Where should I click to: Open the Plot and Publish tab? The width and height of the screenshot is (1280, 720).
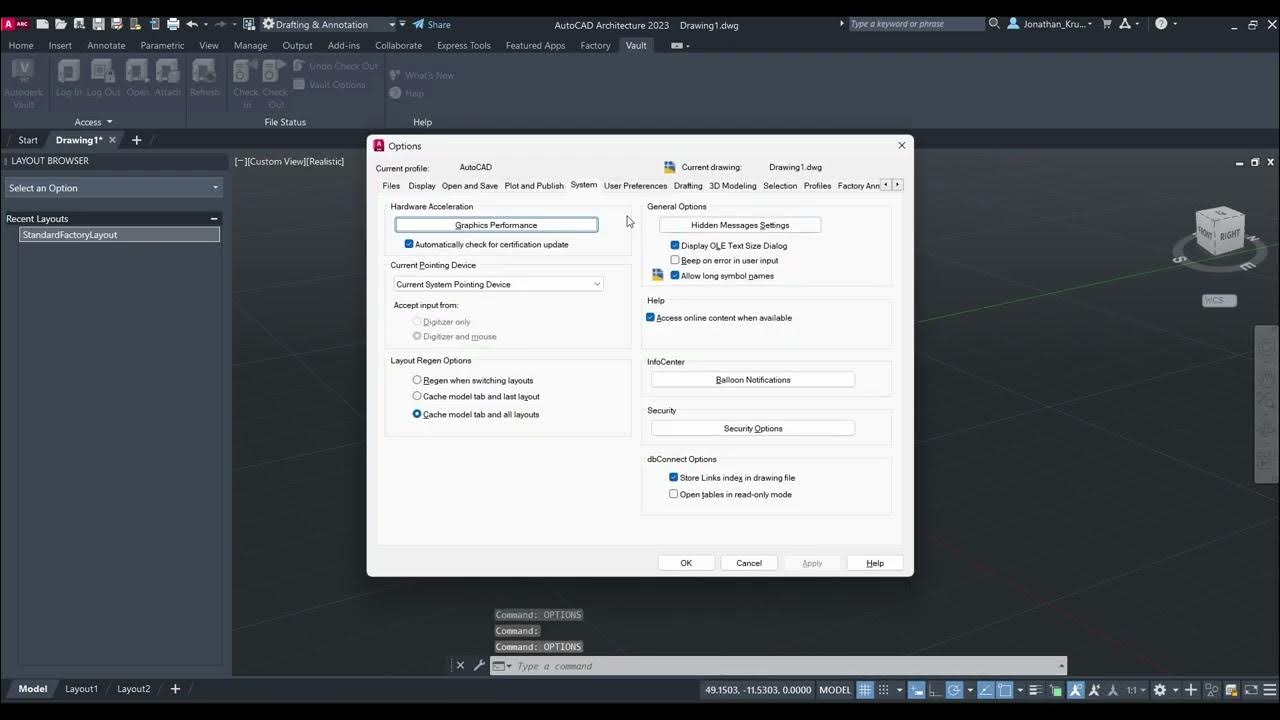coord(534,185)
